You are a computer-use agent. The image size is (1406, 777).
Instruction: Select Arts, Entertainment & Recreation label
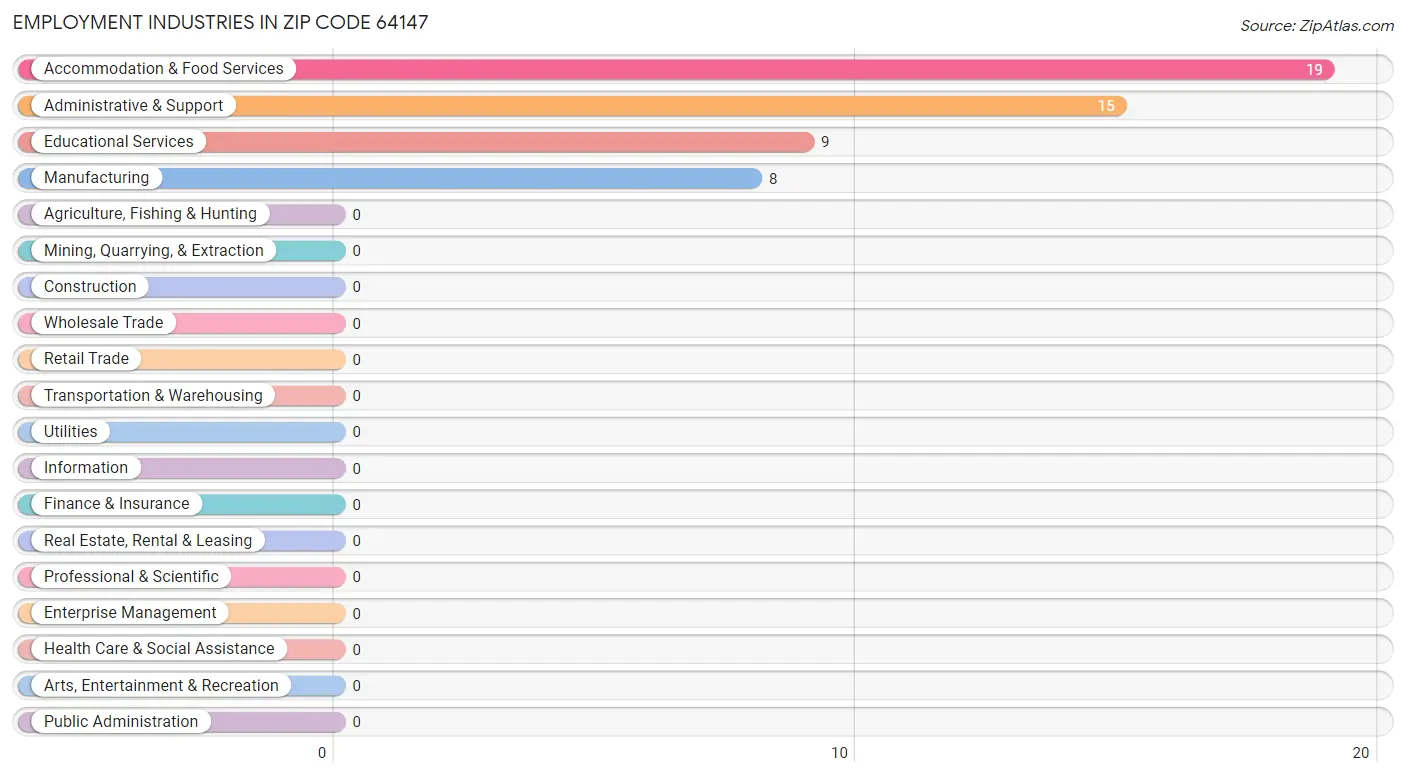click(161, 685)
